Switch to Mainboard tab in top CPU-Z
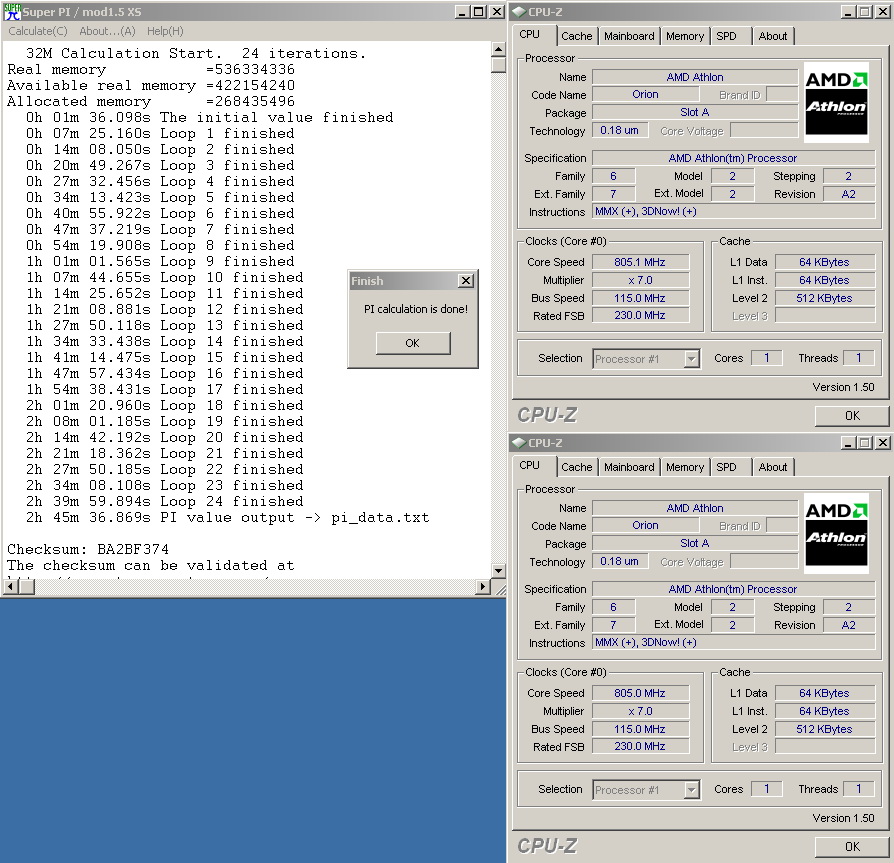 629,36
